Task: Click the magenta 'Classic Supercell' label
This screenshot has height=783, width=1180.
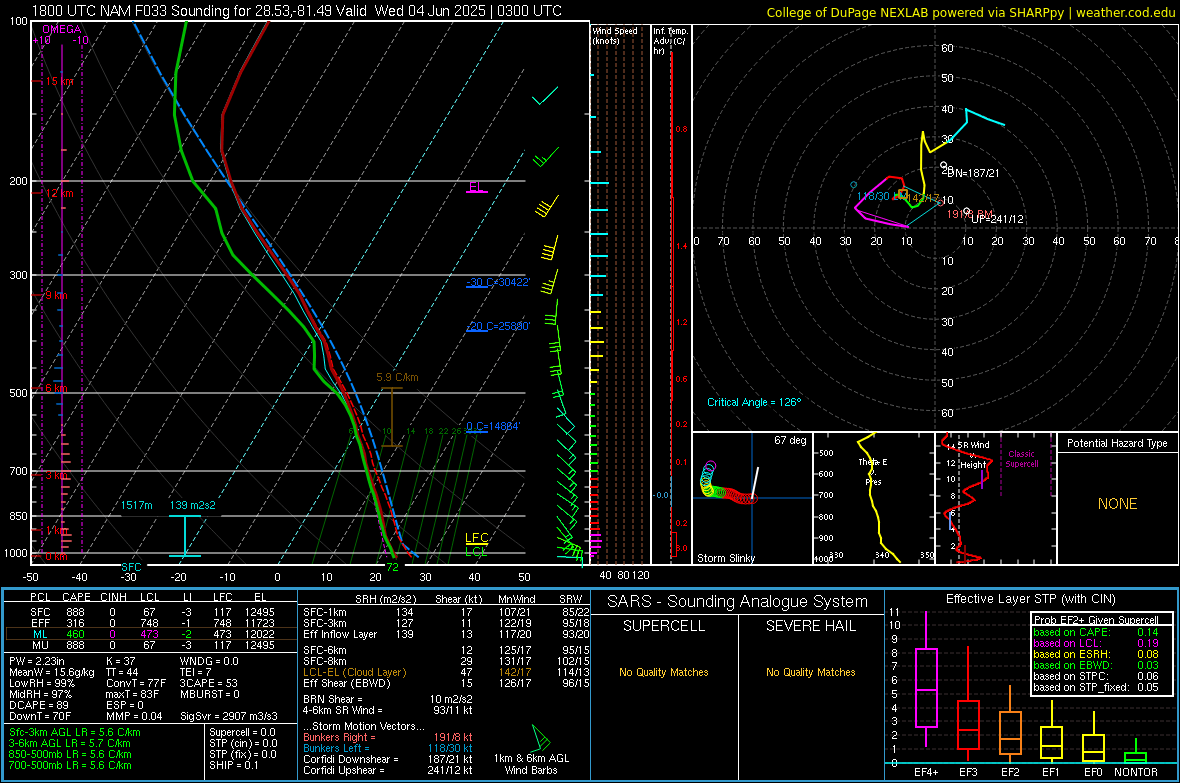Action: (1022, 459)
